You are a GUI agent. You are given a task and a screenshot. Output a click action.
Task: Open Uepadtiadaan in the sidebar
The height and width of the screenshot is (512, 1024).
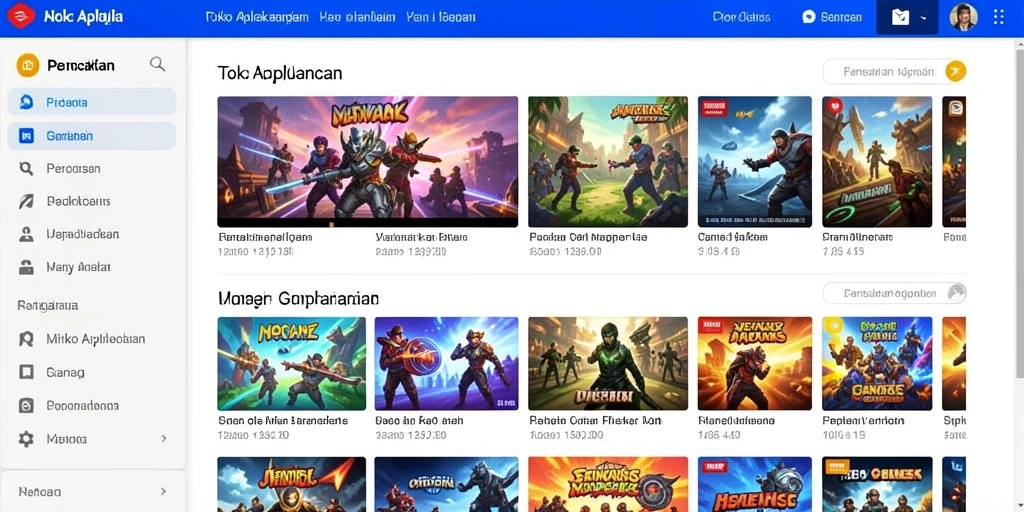point(92,234)
